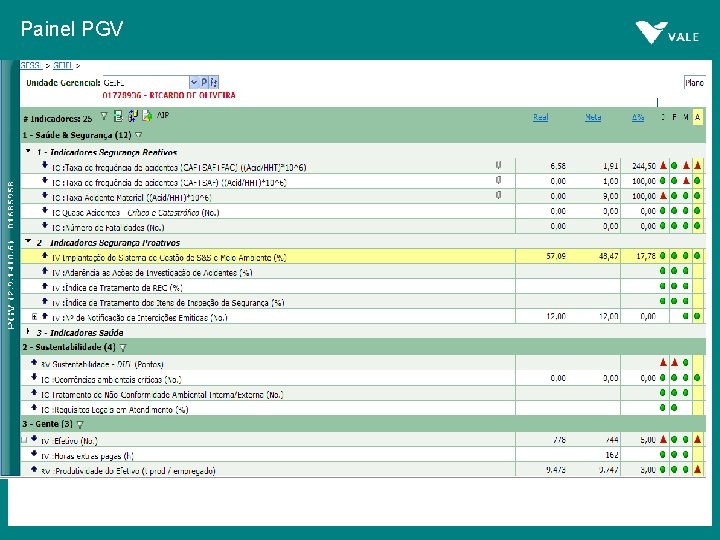
Task: Click the Vale logo
Action: point(668,33)
